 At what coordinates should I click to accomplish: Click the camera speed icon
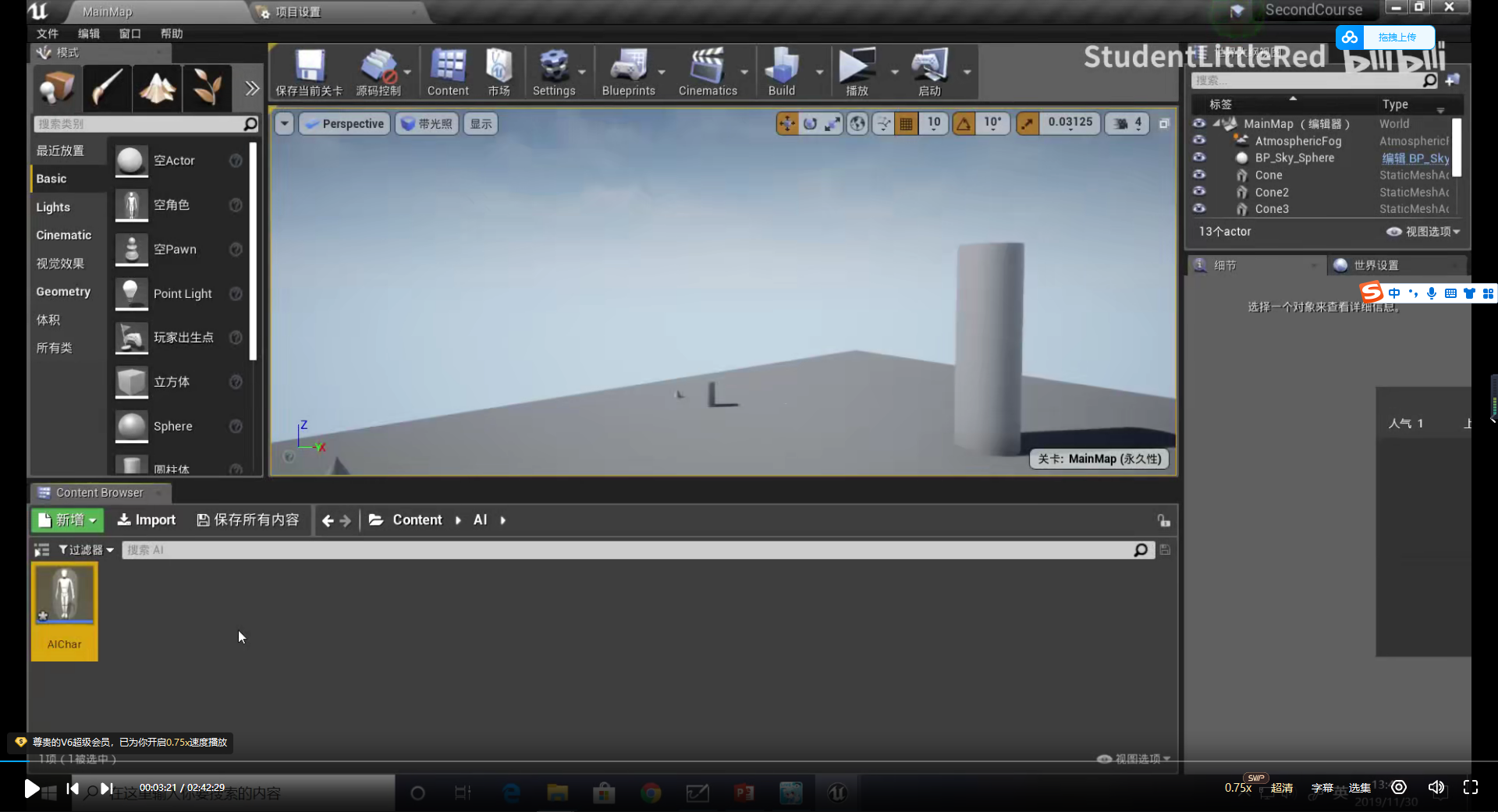[x=1121, y=123]
